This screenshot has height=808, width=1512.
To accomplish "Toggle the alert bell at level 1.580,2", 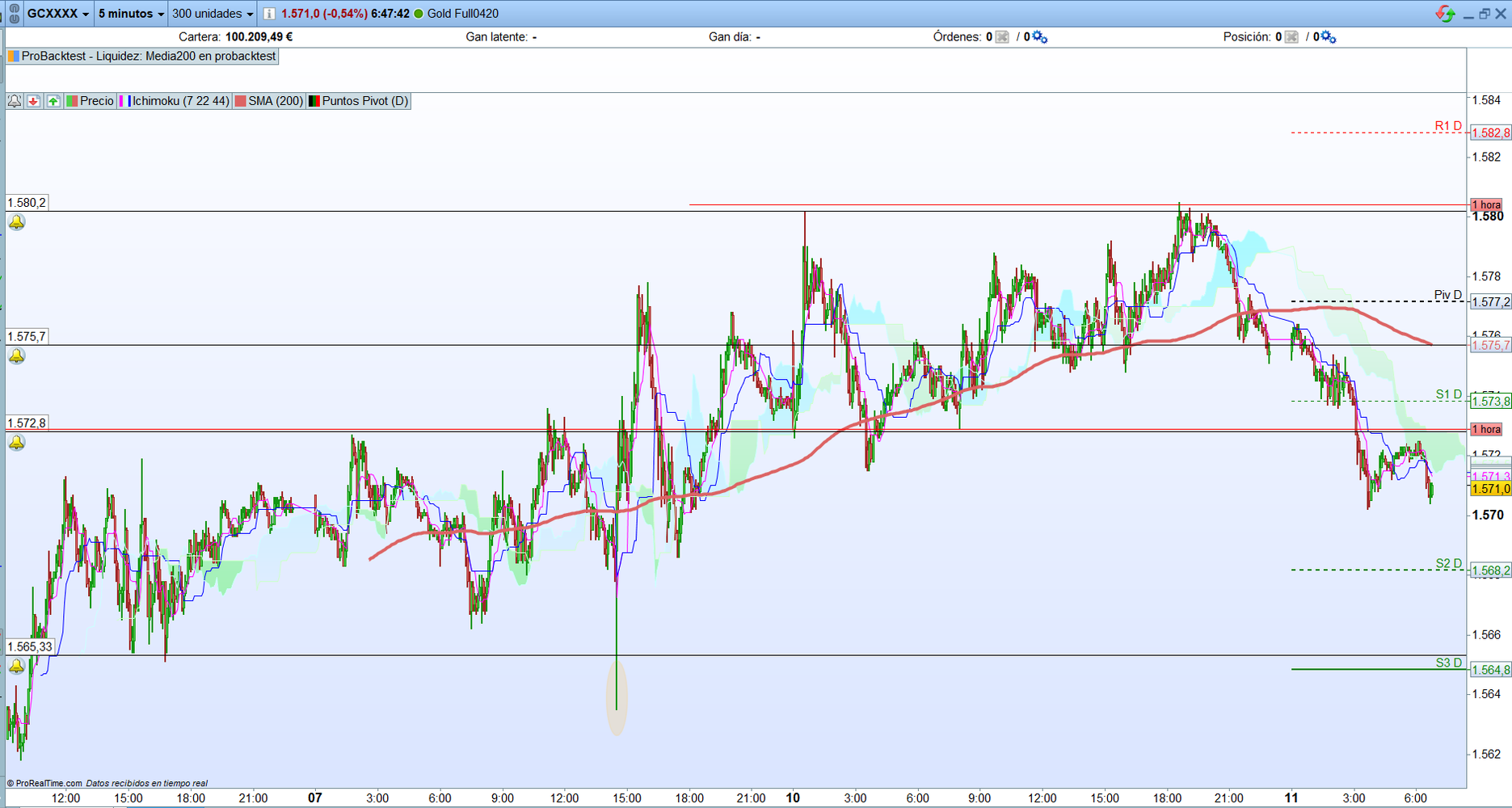I will click(x=16, y=222).
